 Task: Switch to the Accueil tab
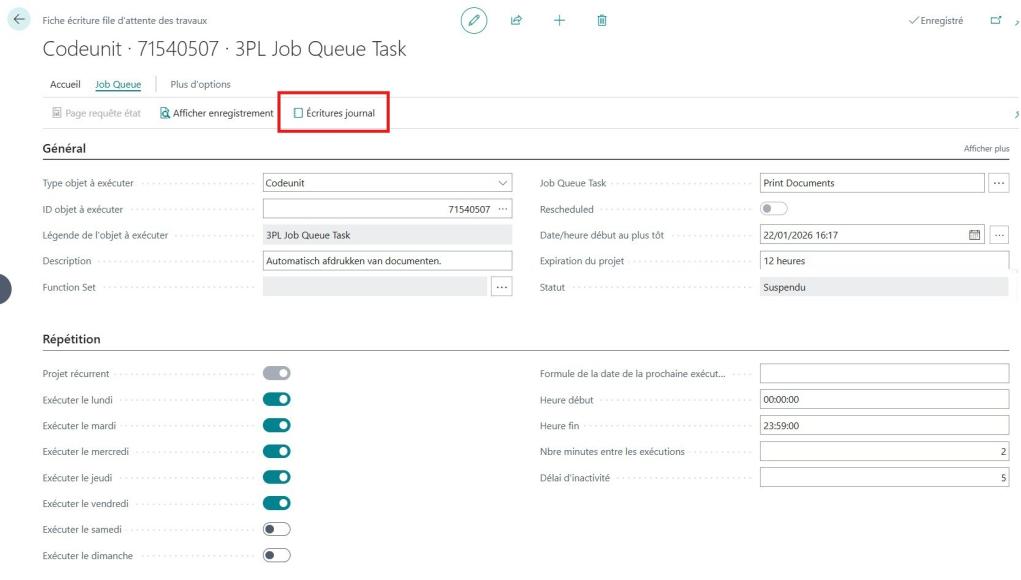(x=65, y=84)
